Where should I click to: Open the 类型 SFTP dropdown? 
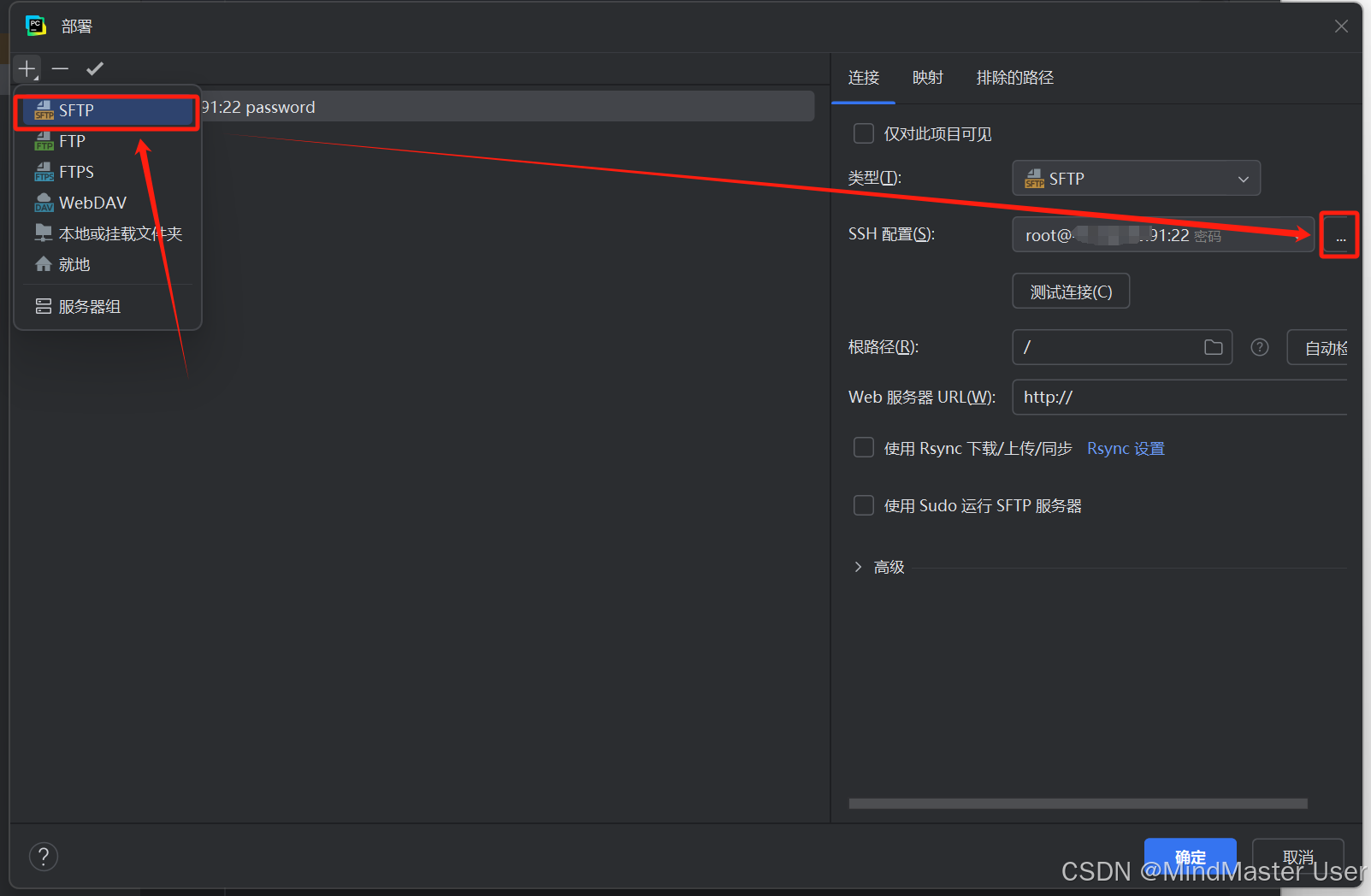click(1136, 178)
